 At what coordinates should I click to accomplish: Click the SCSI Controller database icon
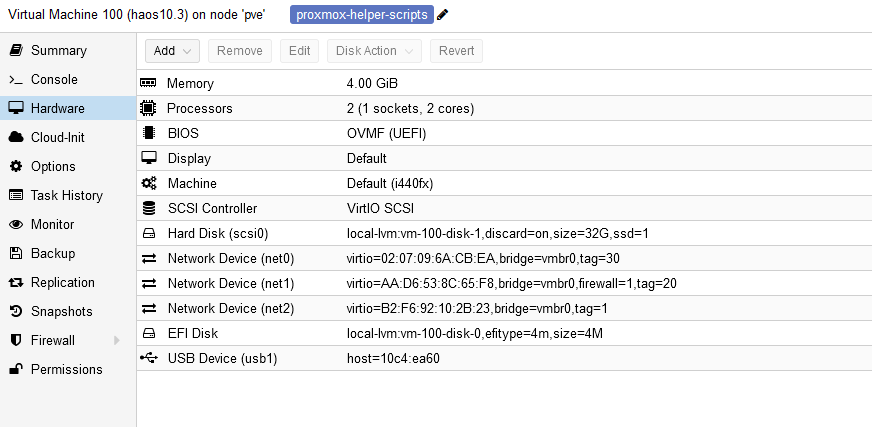149,209
